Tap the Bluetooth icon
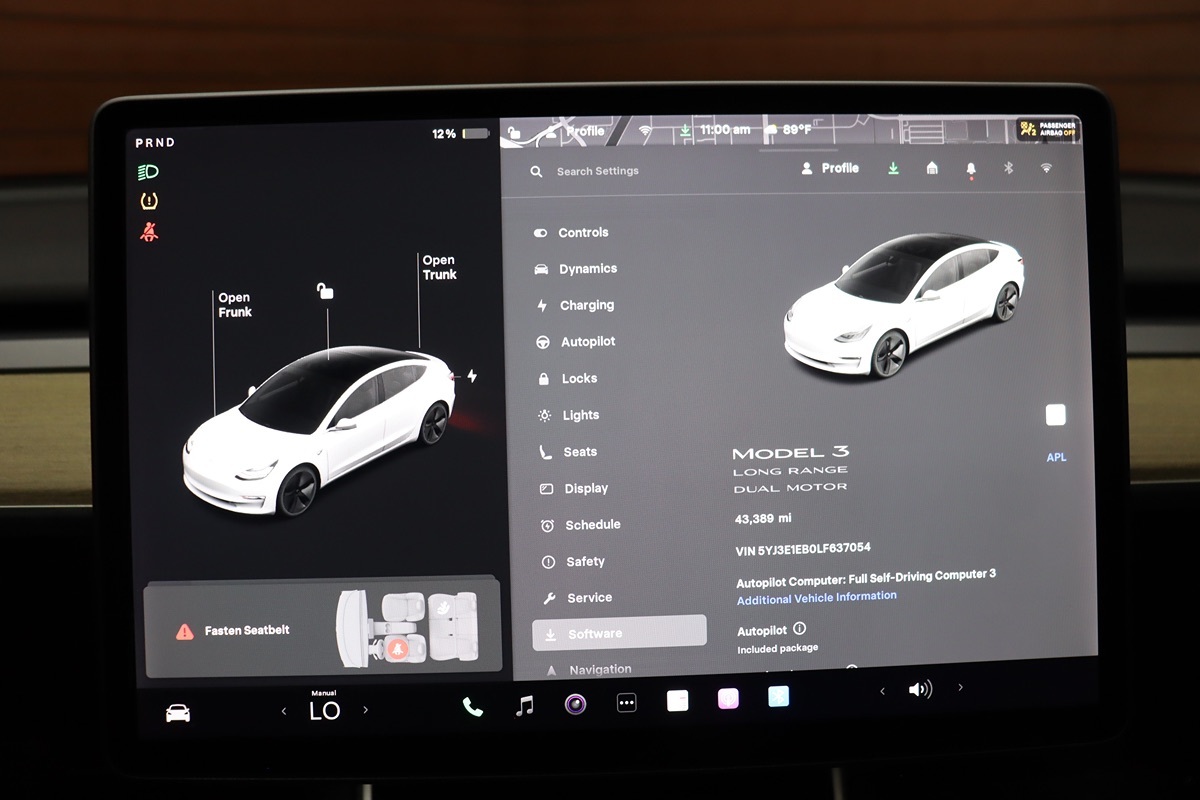1200x800 pixels. (1008, 168)
